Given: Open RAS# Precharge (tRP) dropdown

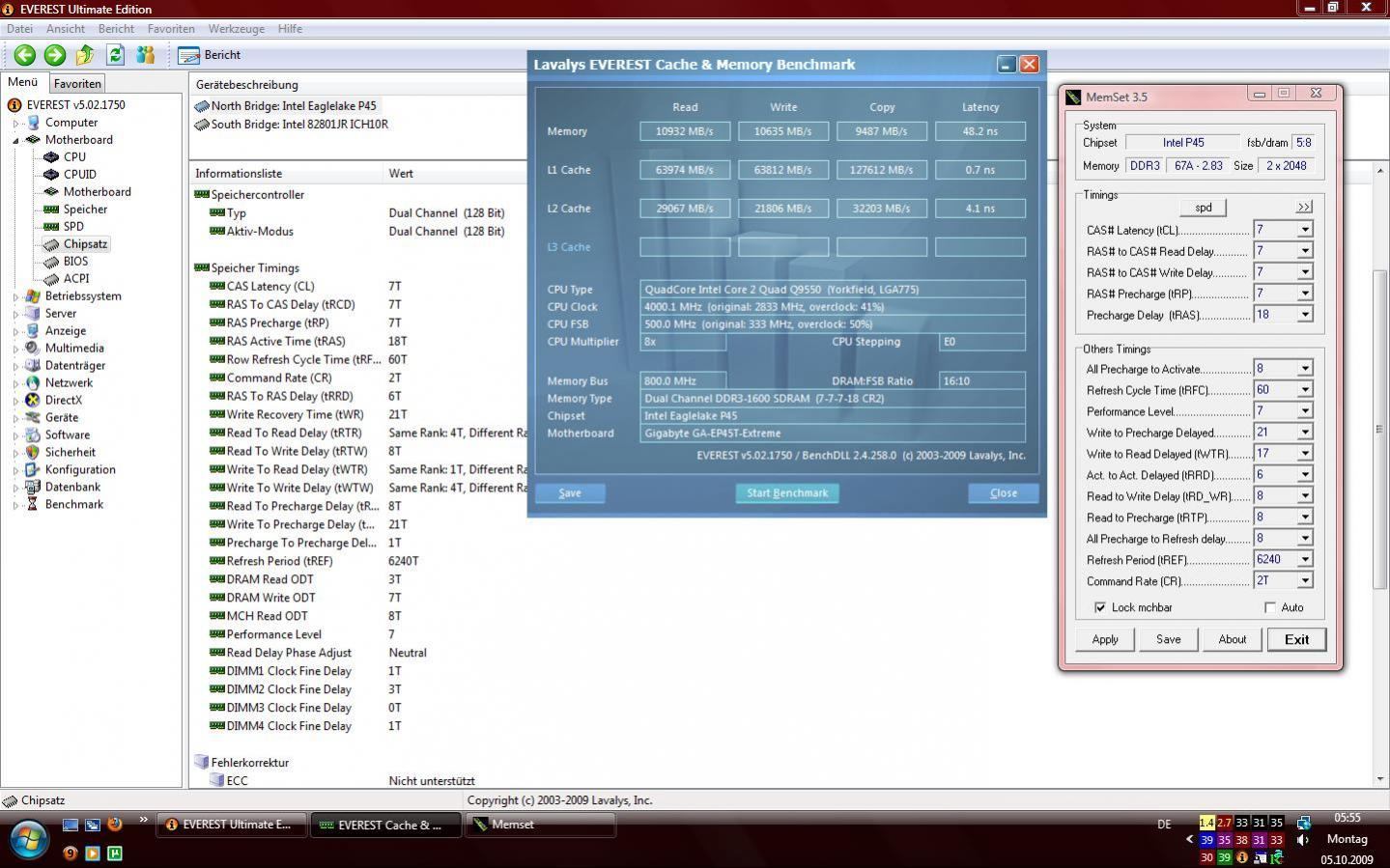Looking at the screenshot, I should click(x=1305, y=294).
